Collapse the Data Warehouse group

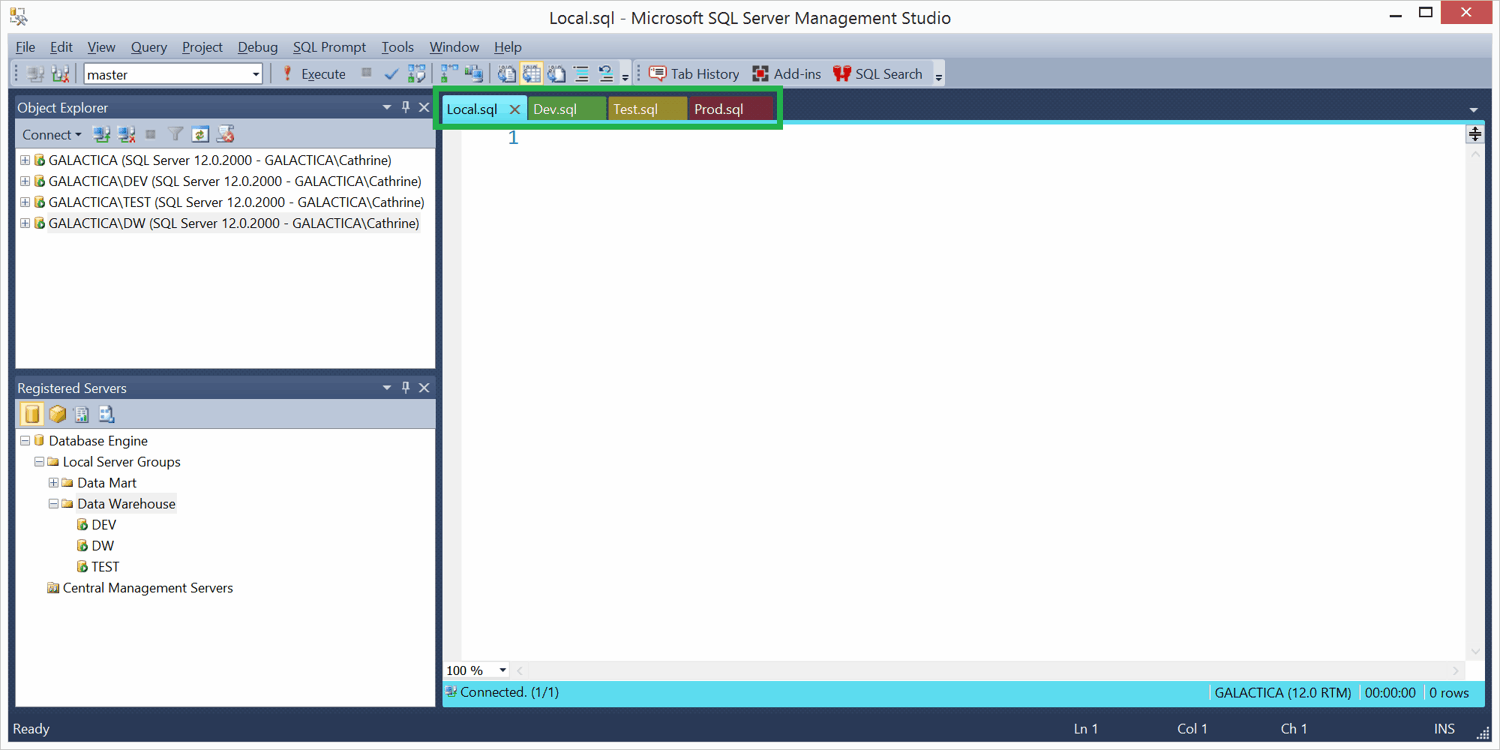54,504
